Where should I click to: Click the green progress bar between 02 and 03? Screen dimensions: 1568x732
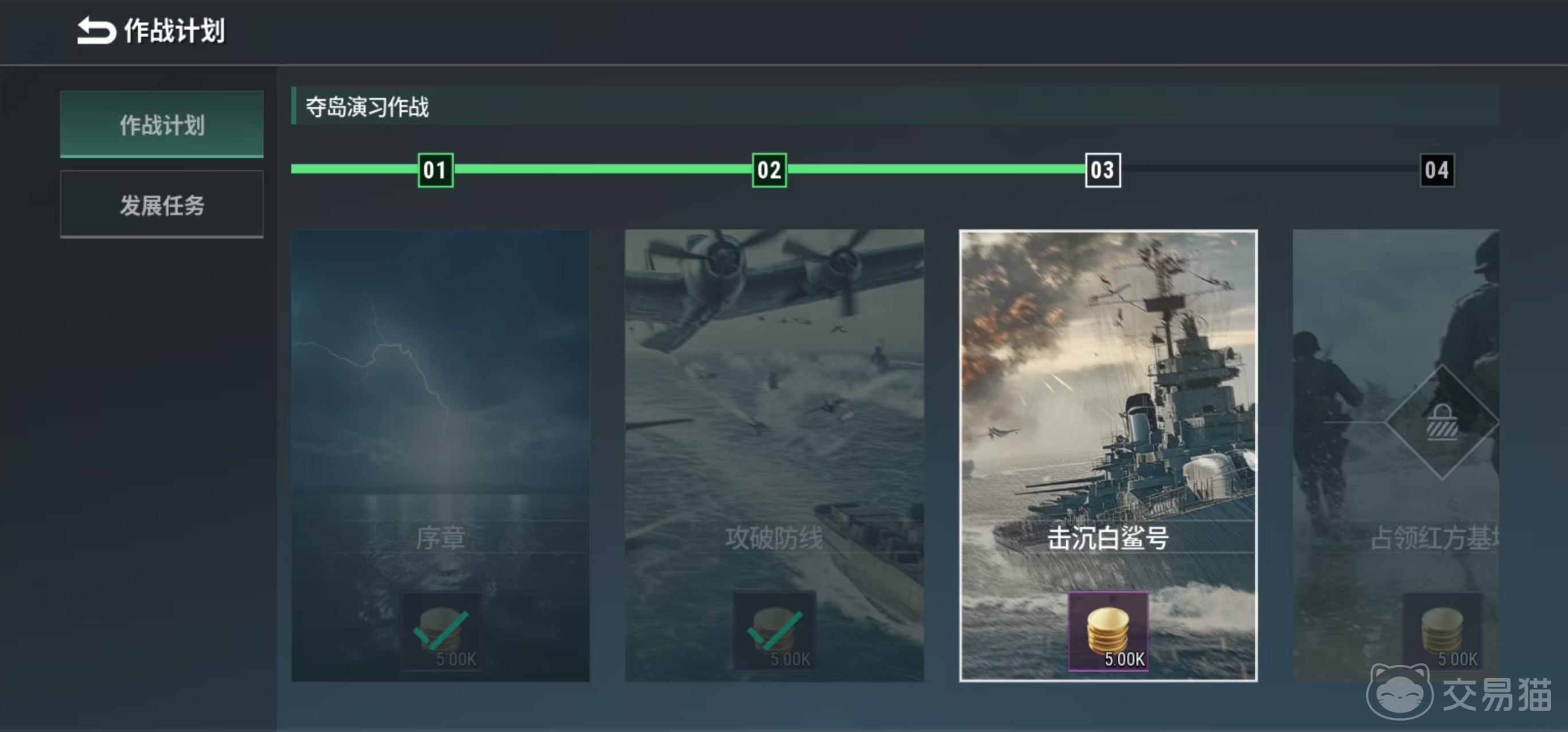click(x=936, y=169)
